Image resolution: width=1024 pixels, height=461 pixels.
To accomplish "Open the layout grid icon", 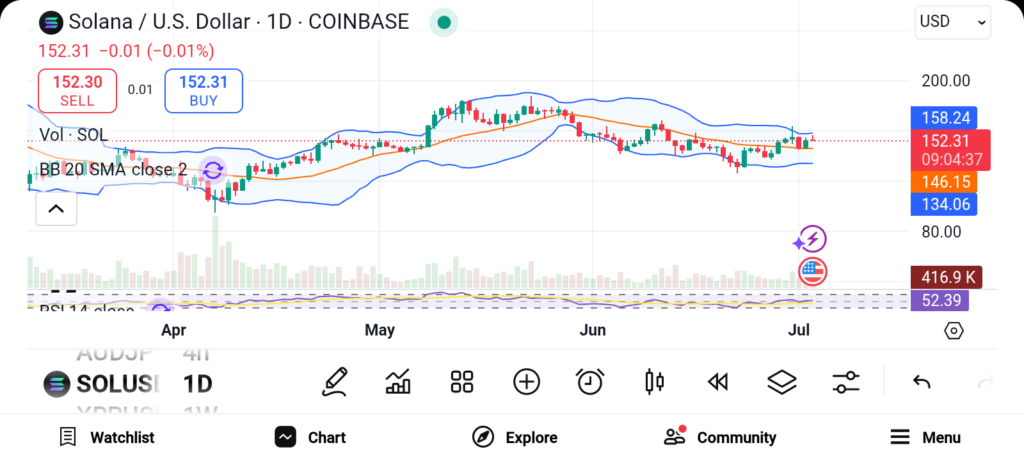I will click(462, 382).
